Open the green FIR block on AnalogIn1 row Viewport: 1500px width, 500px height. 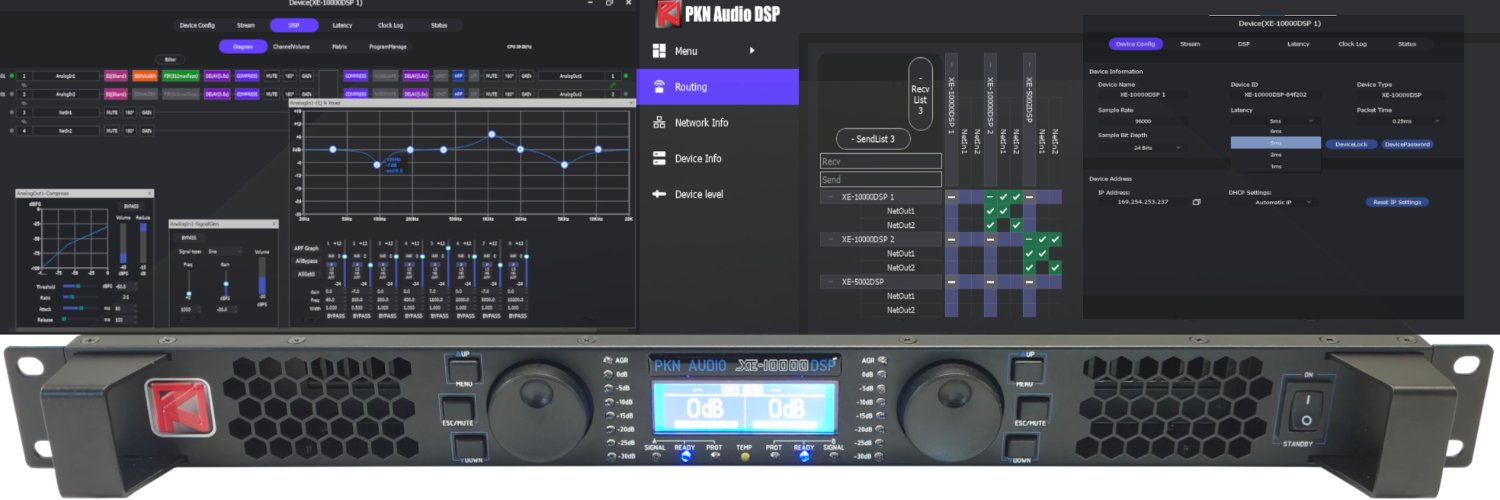pyautogui.click(x=180, y=76)
